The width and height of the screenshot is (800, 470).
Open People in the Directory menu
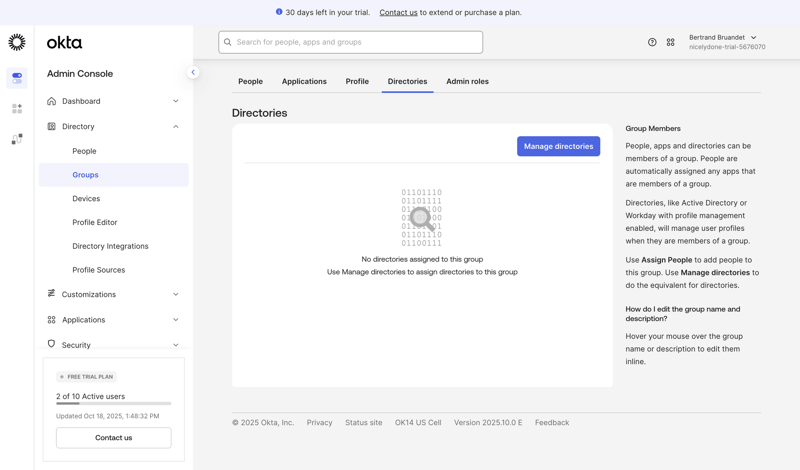pos(114,151)
